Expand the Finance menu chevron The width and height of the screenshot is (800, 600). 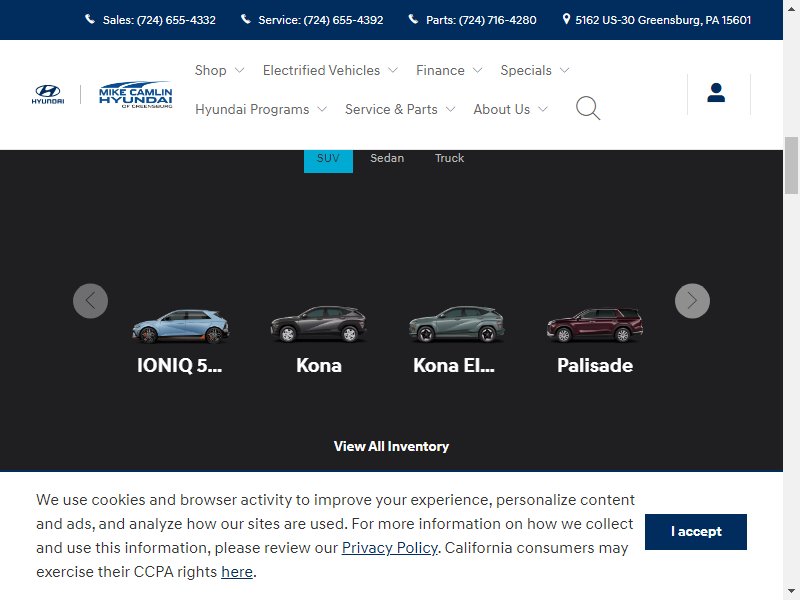coord(478,70)
